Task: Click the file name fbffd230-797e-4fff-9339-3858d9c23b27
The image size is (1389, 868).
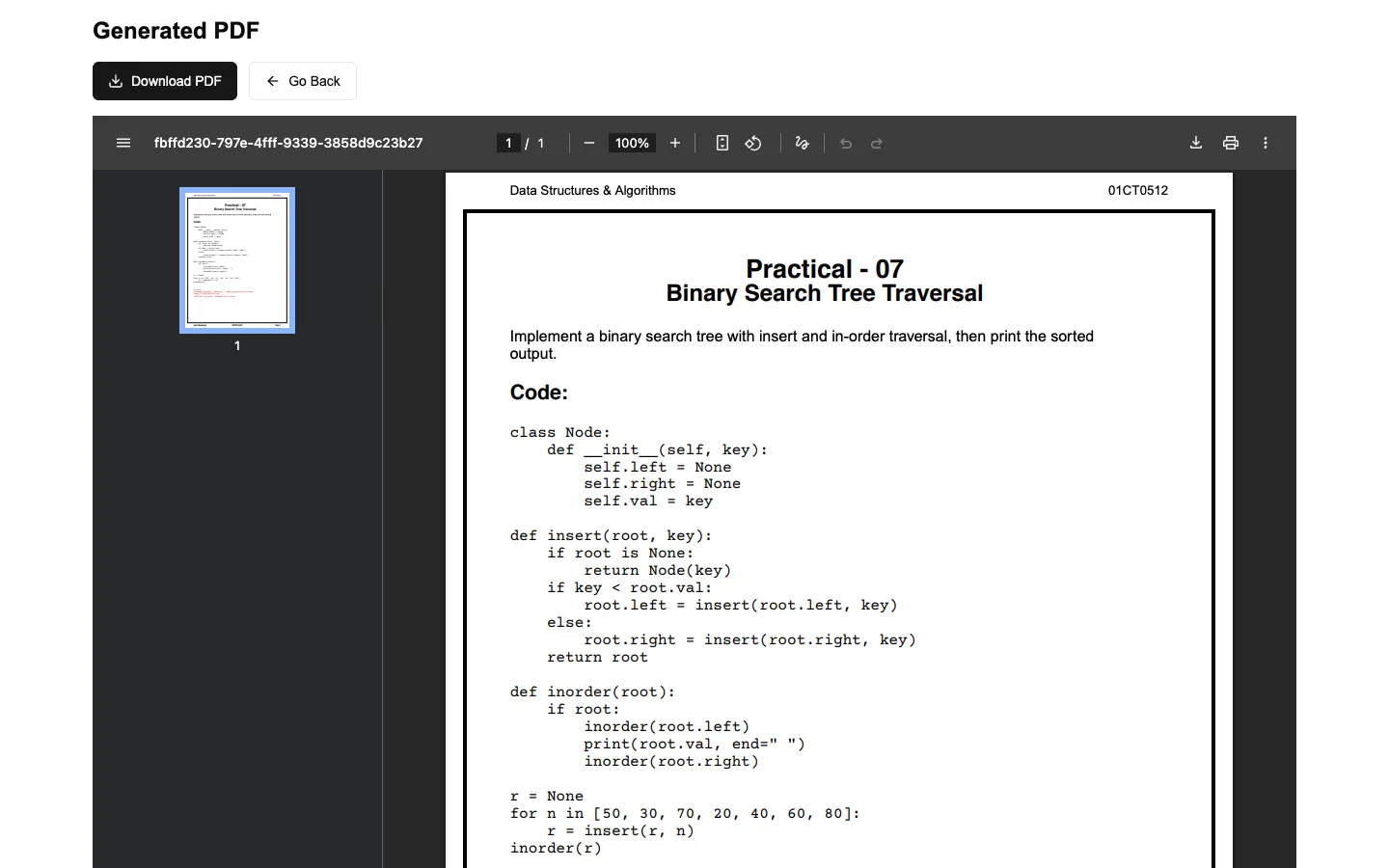Action: click(288, 143)
